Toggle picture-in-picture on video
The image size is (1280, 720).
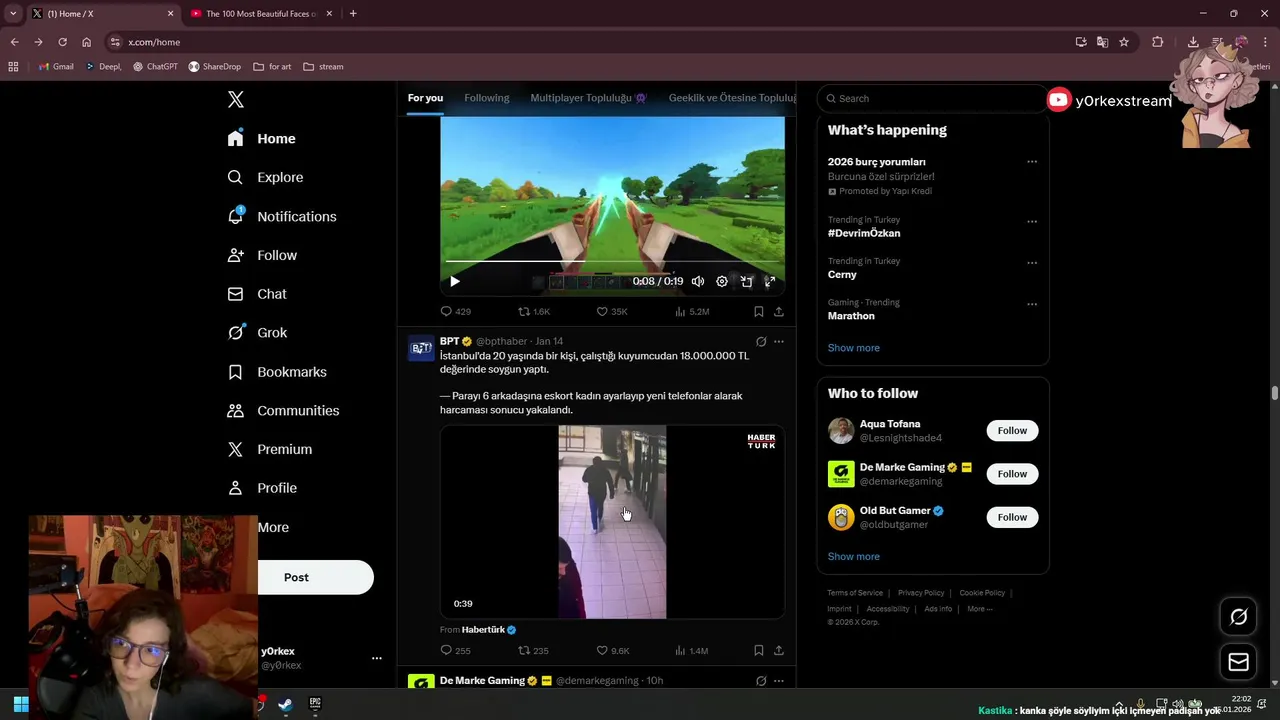(746, 282)
